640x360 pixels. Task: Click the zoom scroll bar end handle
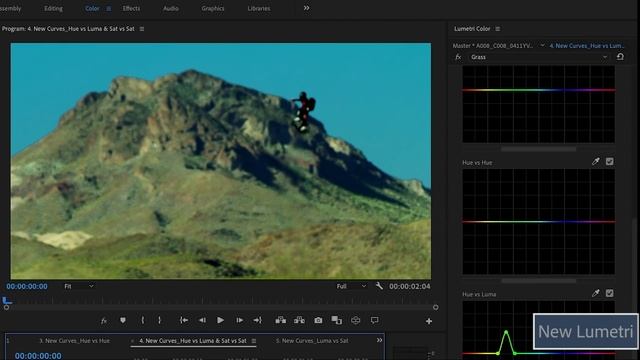tap(436, 307)
